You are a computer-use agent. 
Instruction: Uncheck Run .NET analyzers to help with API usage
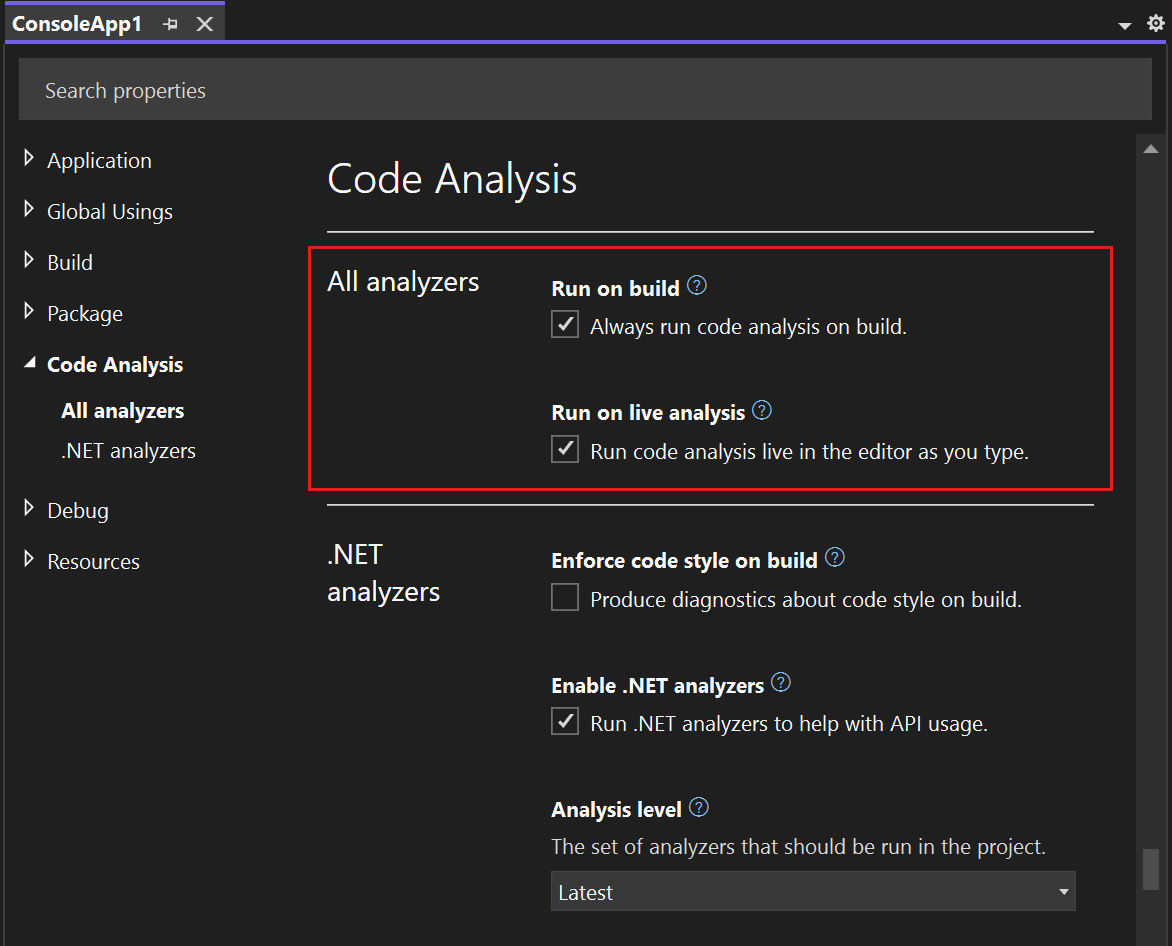coord(565,721)
